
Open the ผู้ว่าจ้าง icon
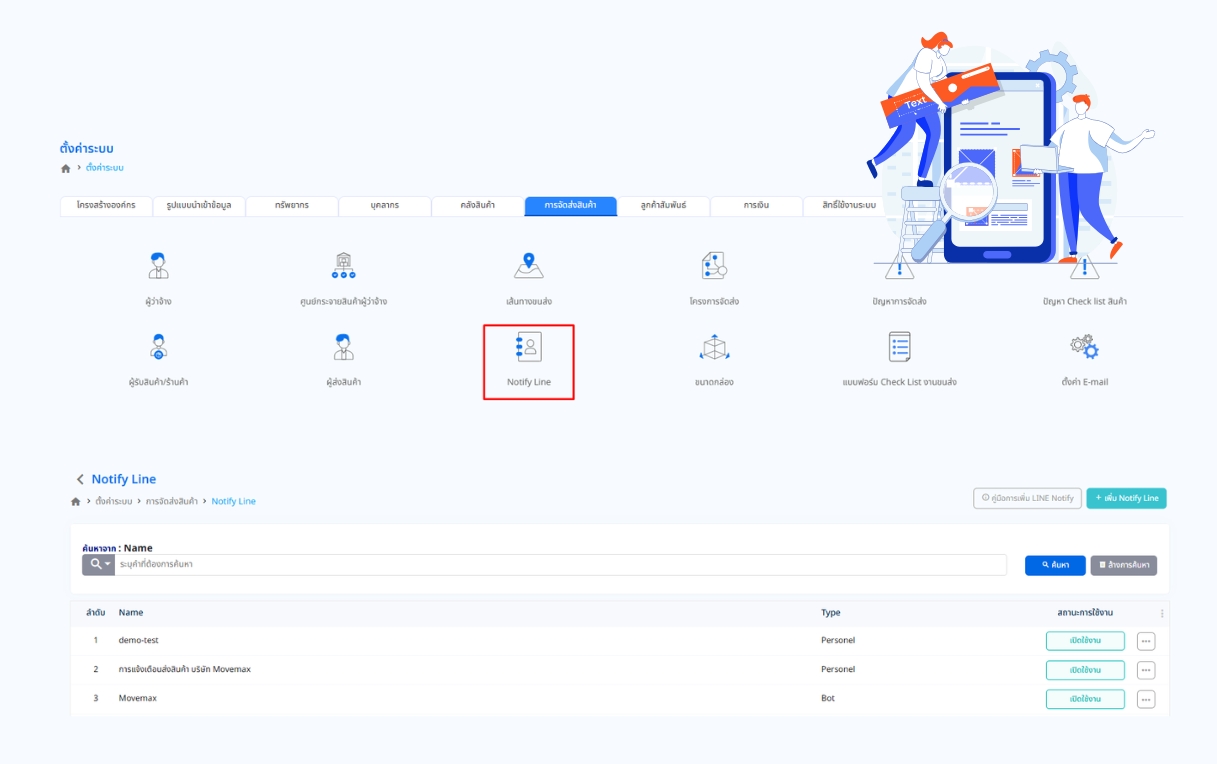point(158,266)
